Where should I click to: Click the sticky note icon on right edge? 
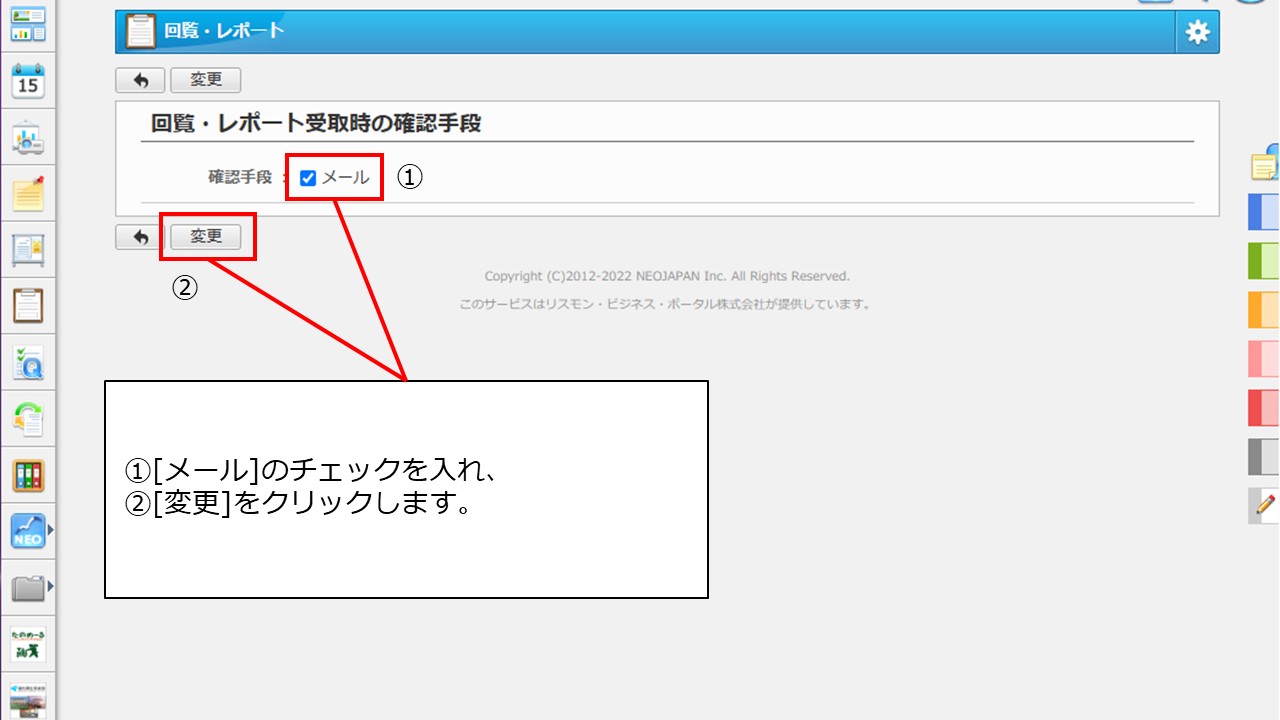(1265, 163)
